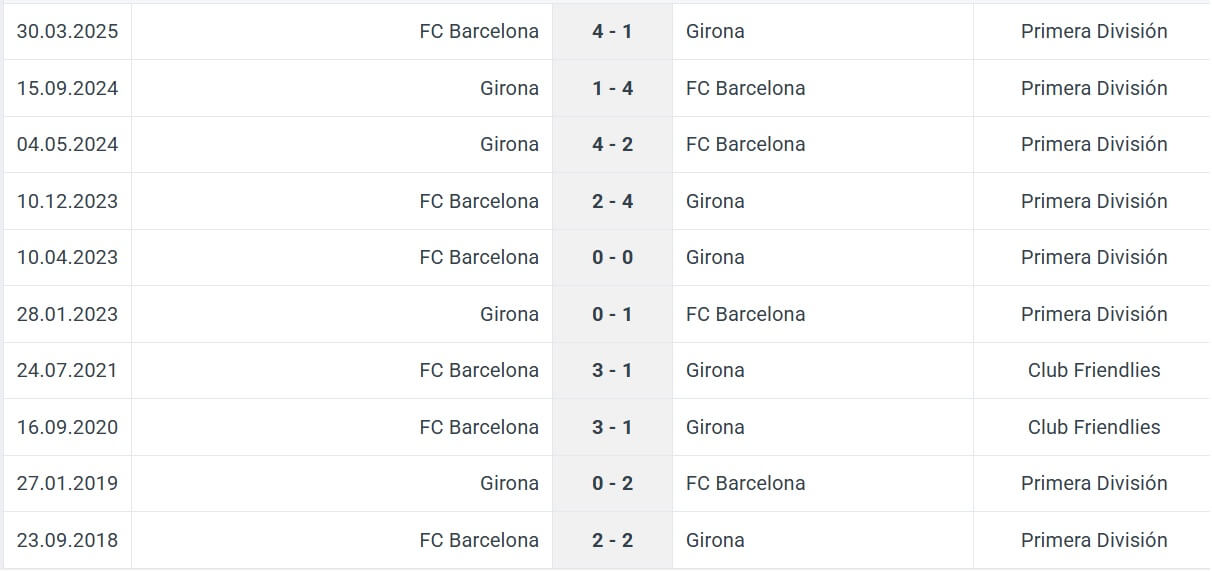Open FC Barcelona away team on 28.01.2023

point(745,314)
